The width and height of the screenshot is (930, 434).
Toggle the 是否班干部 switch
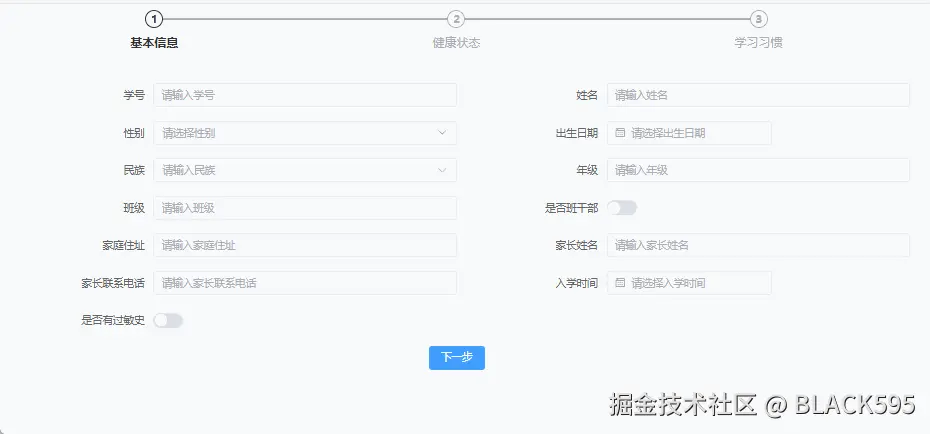point(622,208)
